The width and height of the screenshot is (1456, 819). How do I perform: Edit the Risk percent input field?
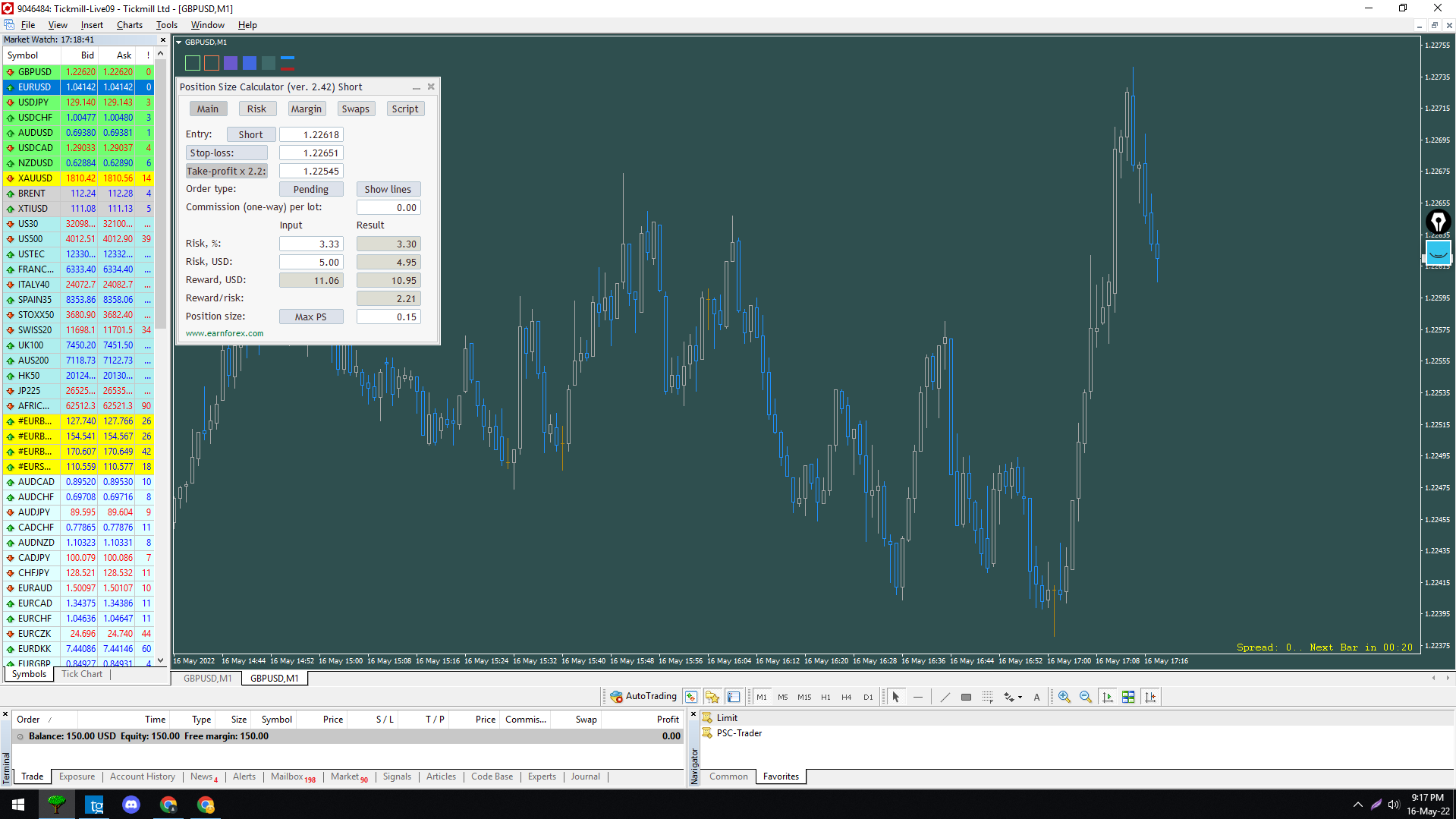click(311, 244)
